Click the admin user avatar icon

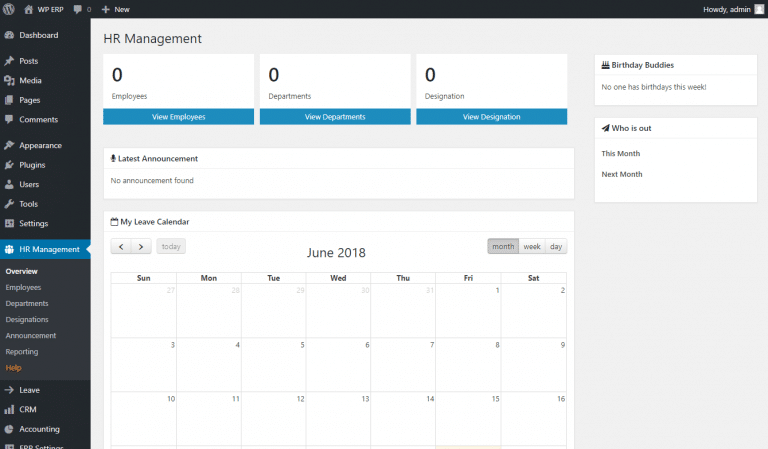(x=759, y=9)
